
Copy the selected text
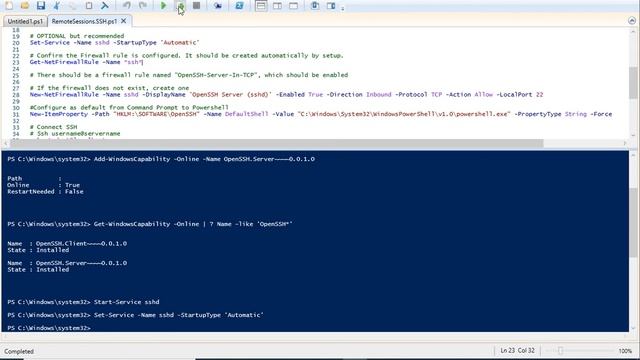(x=73, y=5)
